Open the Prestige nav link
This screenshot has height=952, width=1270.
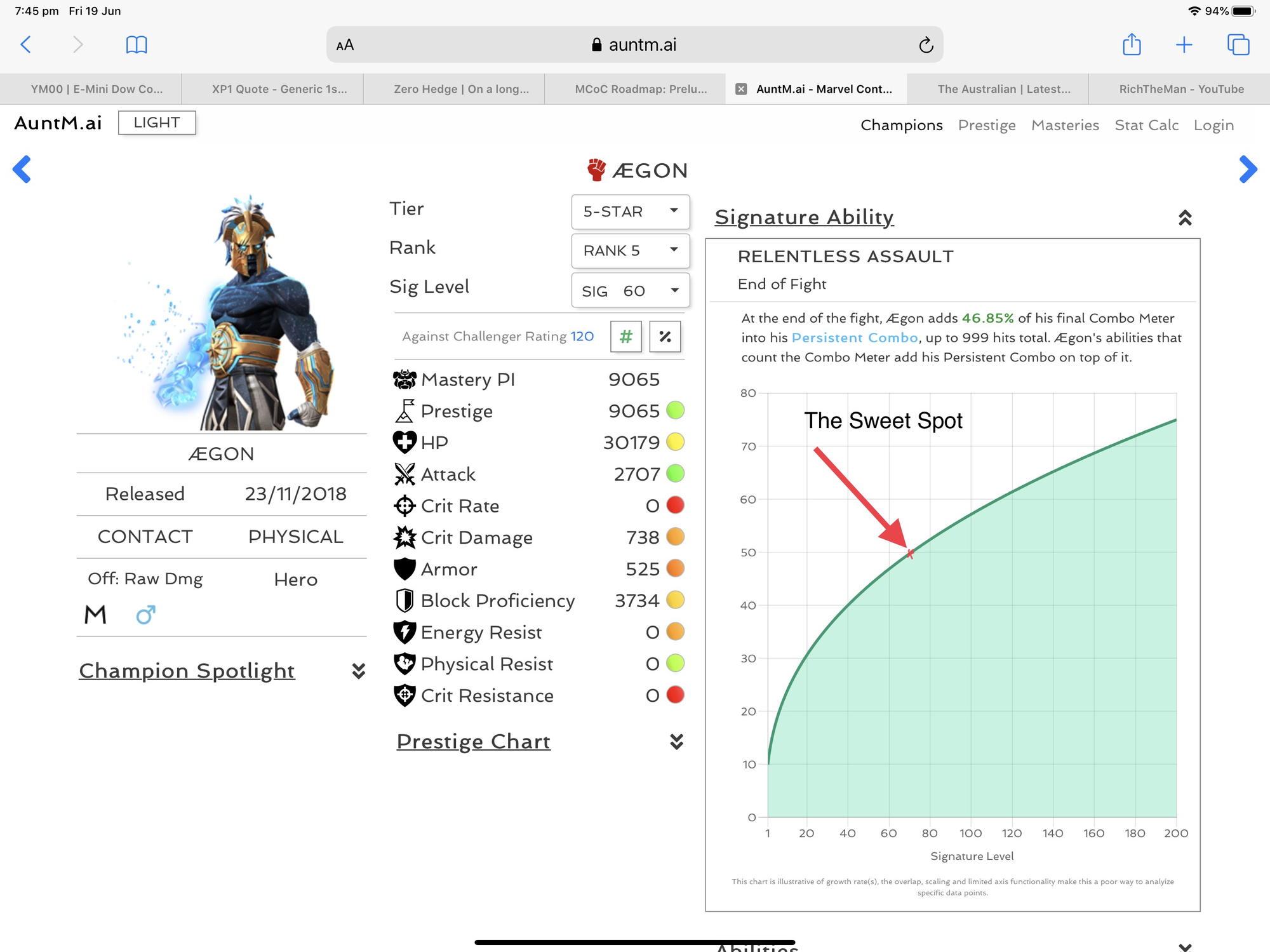pyautogui.click(x=987, y=125)
